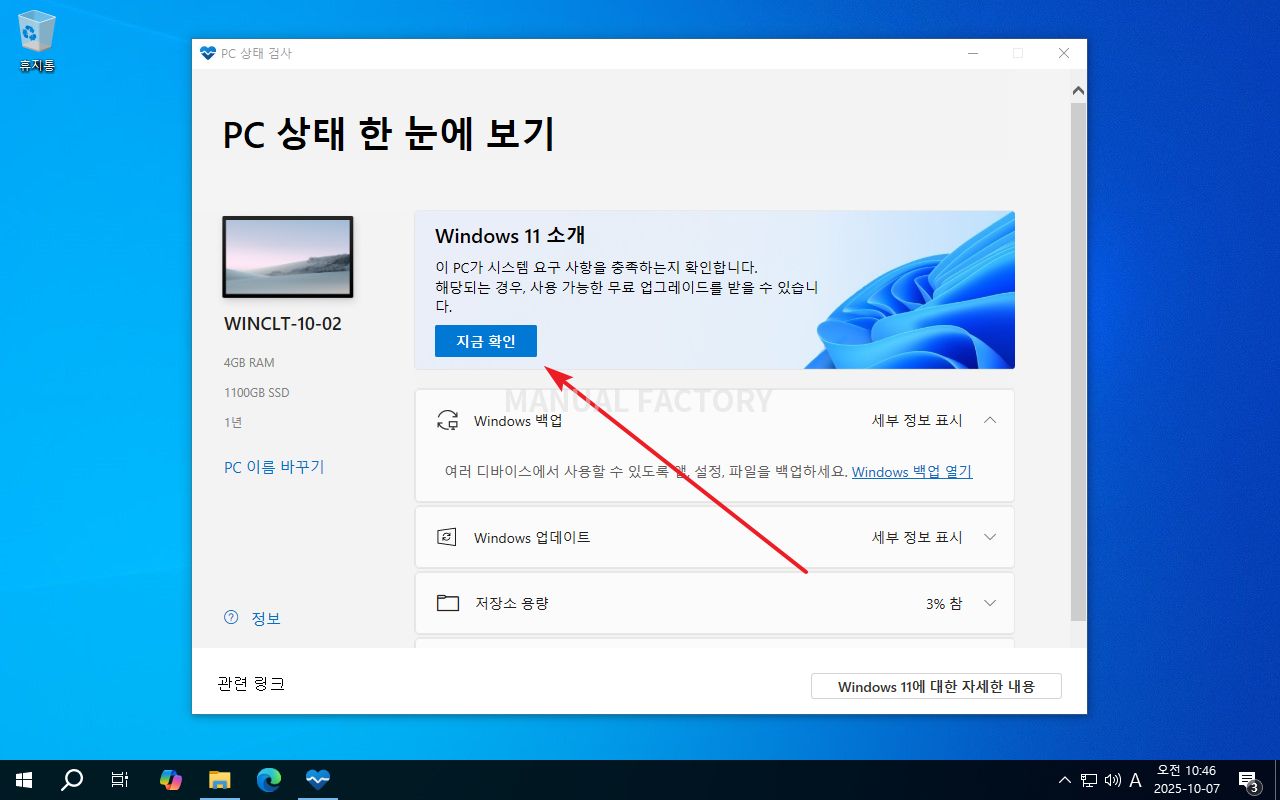Click the PC wallpaper thumbnail image
This screenshot has height=800, width=1280.
coord(287,257)
